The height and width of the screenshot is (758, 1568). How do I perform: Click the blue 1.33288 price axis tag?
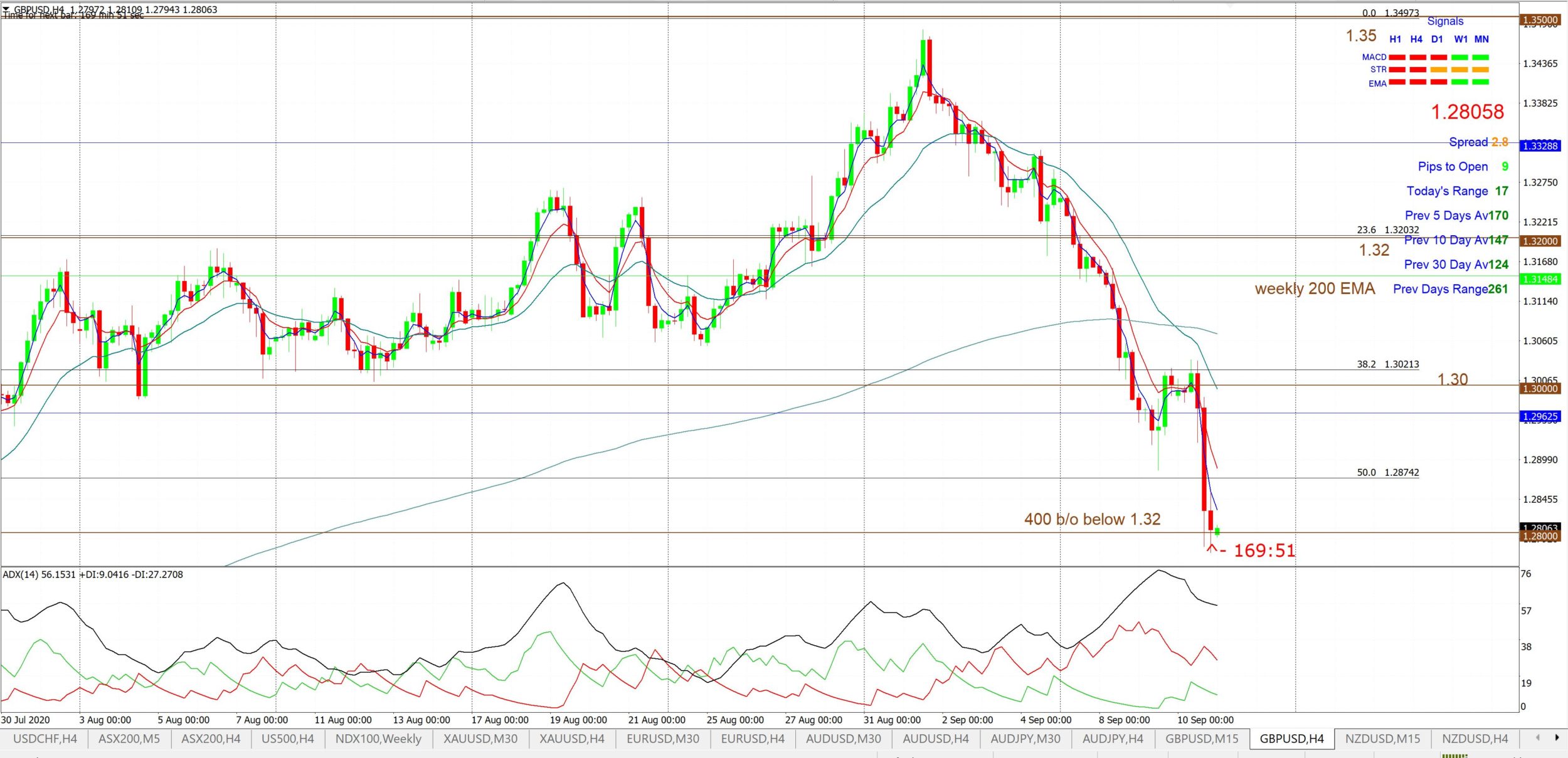[1540, 146]
